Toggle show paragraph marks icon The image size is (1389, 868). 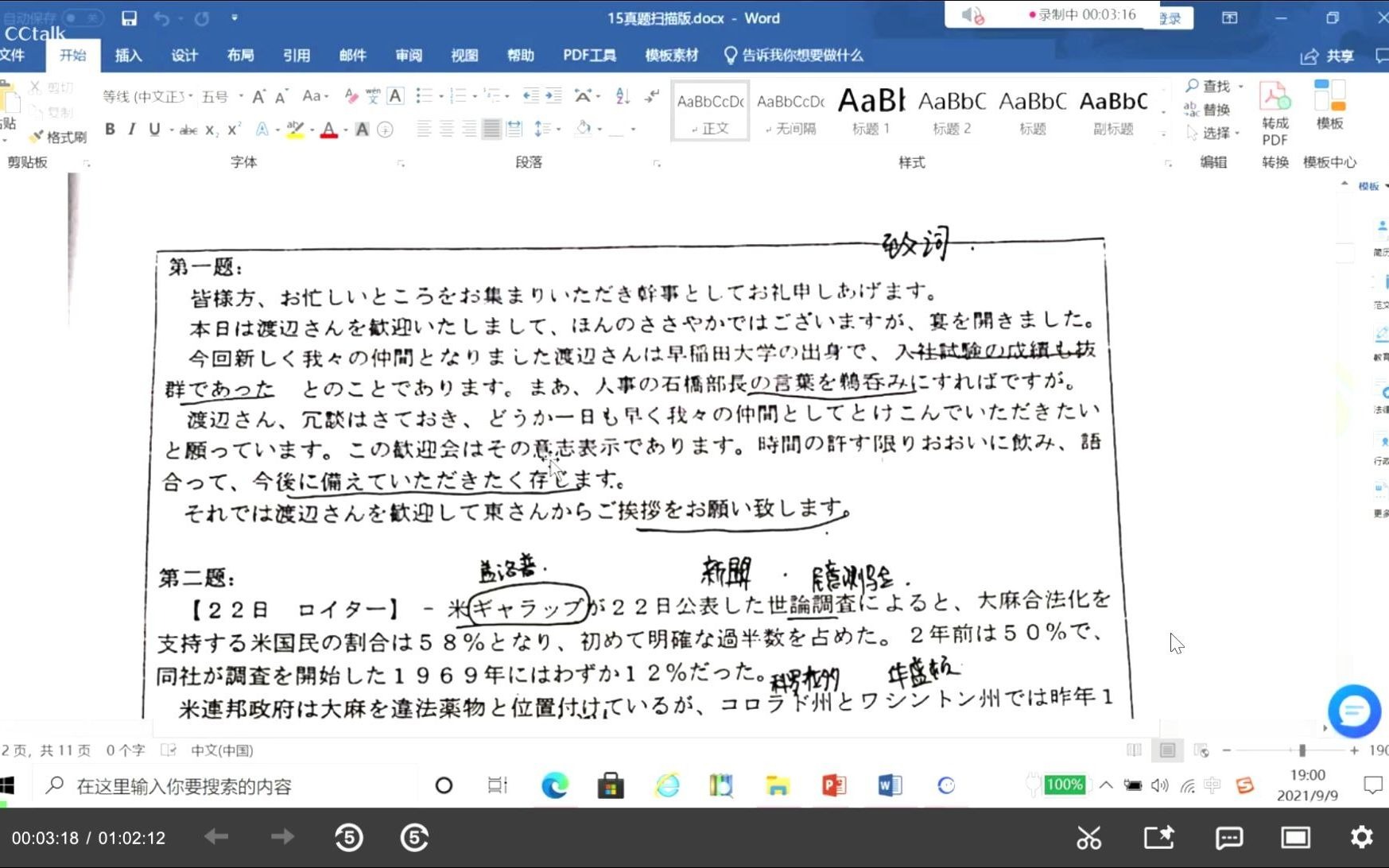click(x=652, y=96)
